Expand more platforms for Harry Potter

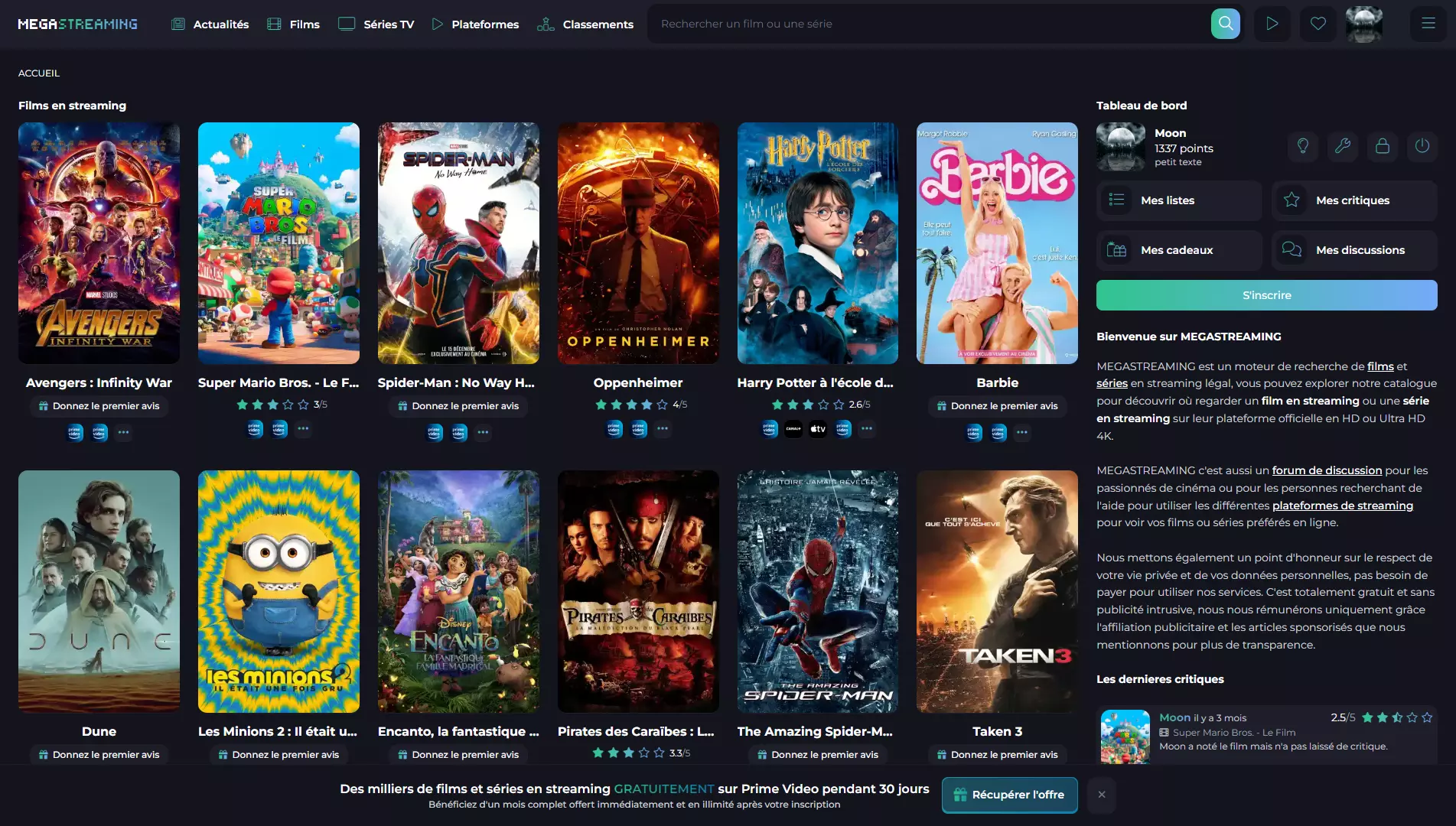tap(867, 429)
